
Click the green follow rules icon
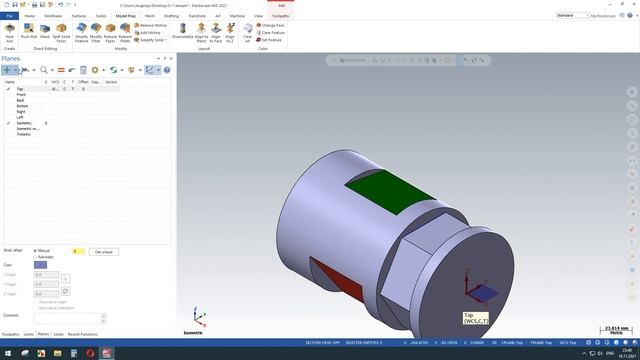[x=113, y=70]
